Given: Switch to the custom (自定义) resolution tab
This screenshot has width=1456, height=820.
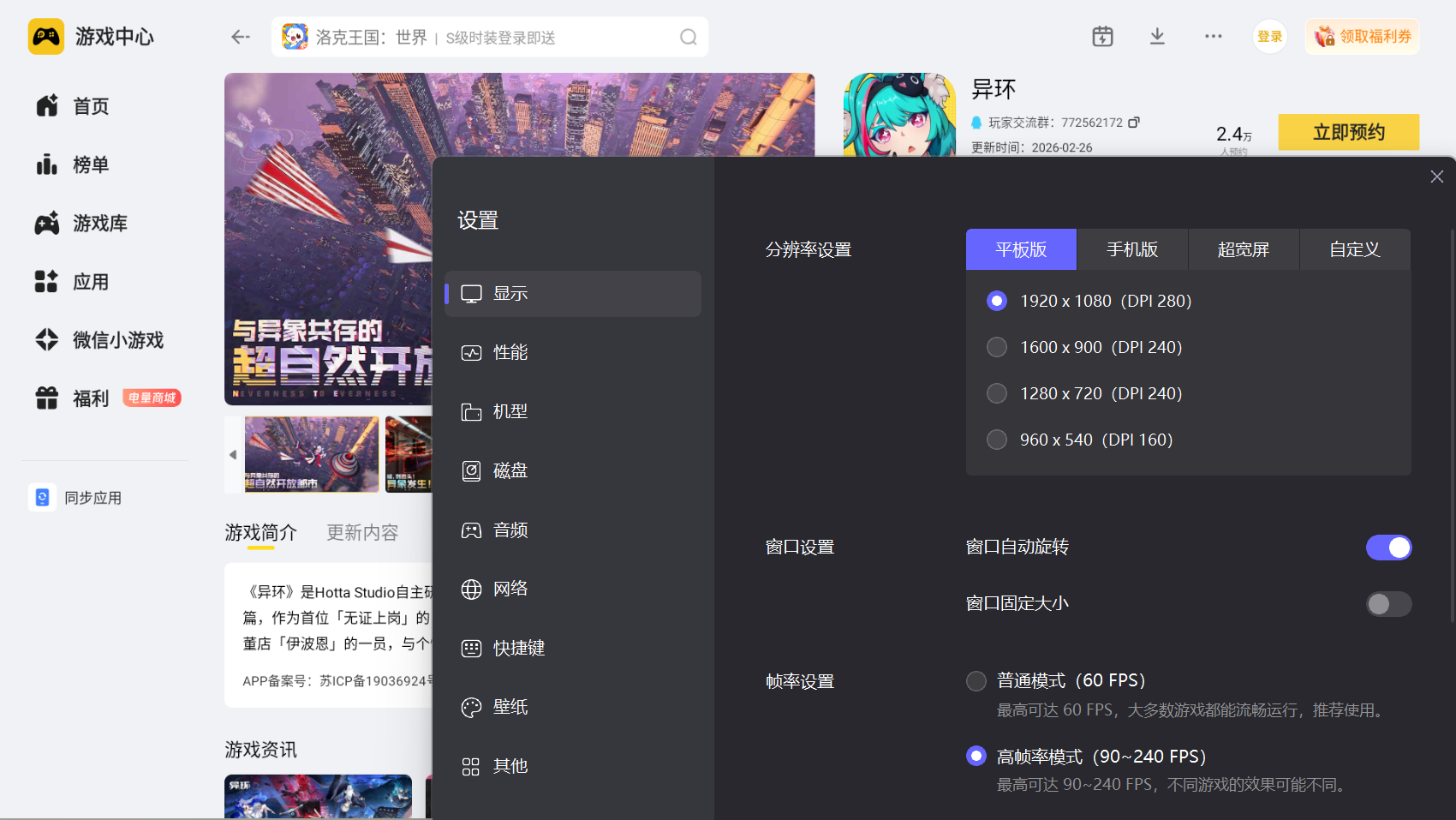Looking at the screenshot, I should 1354,249.
